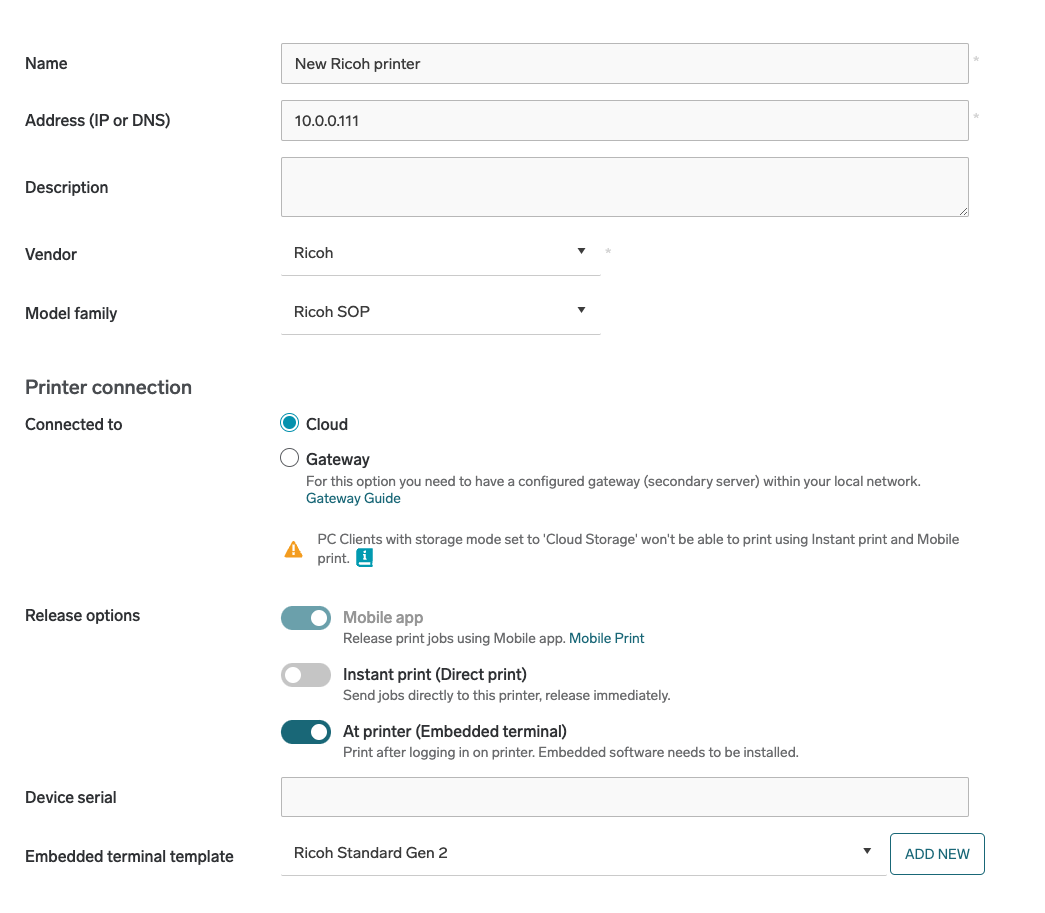Follow the Mobile Print link
This screenshot has height=913, width=1045.
coord(606,638)
